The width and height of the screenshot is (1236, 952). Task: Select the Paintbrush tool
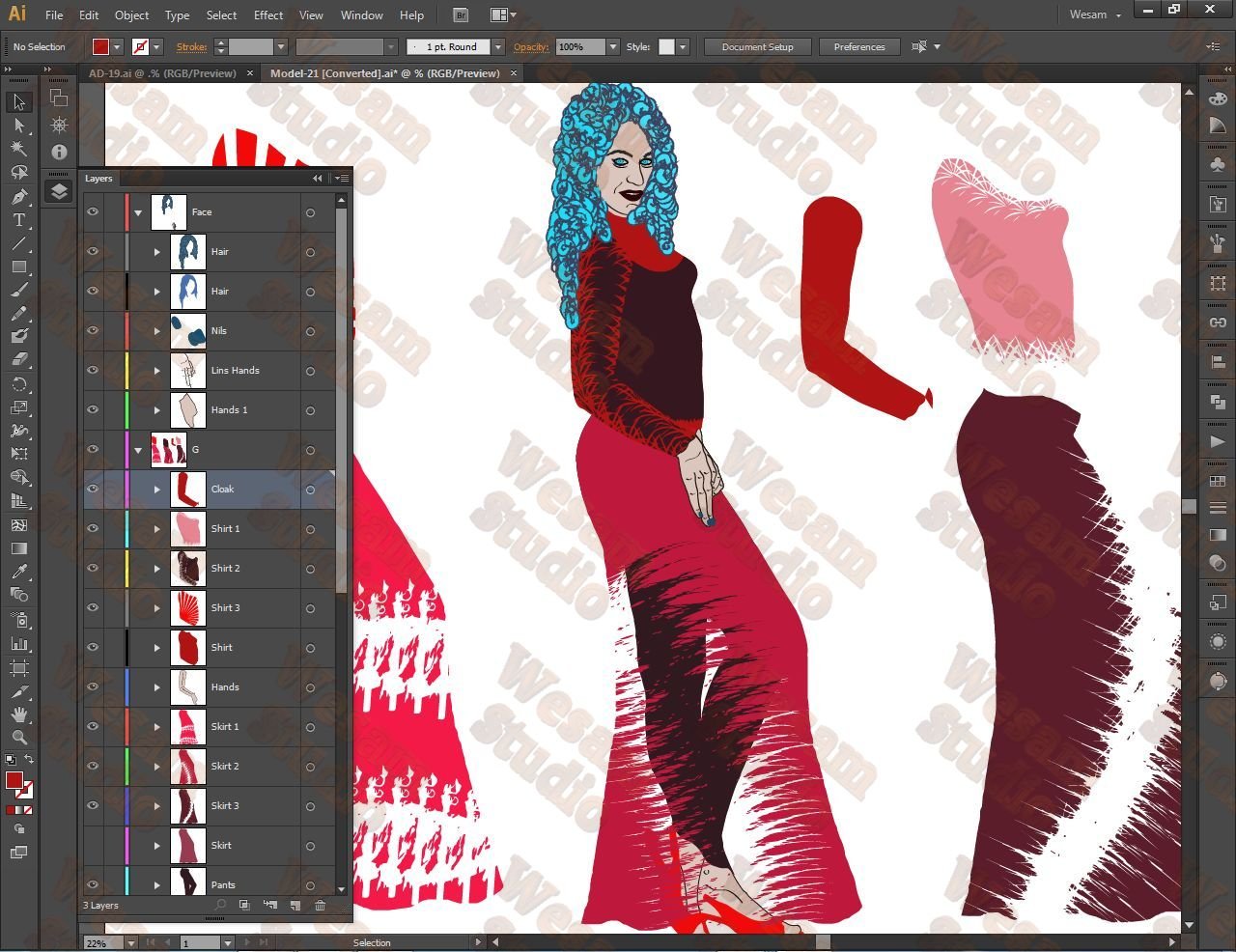click(x=18, y=290)
